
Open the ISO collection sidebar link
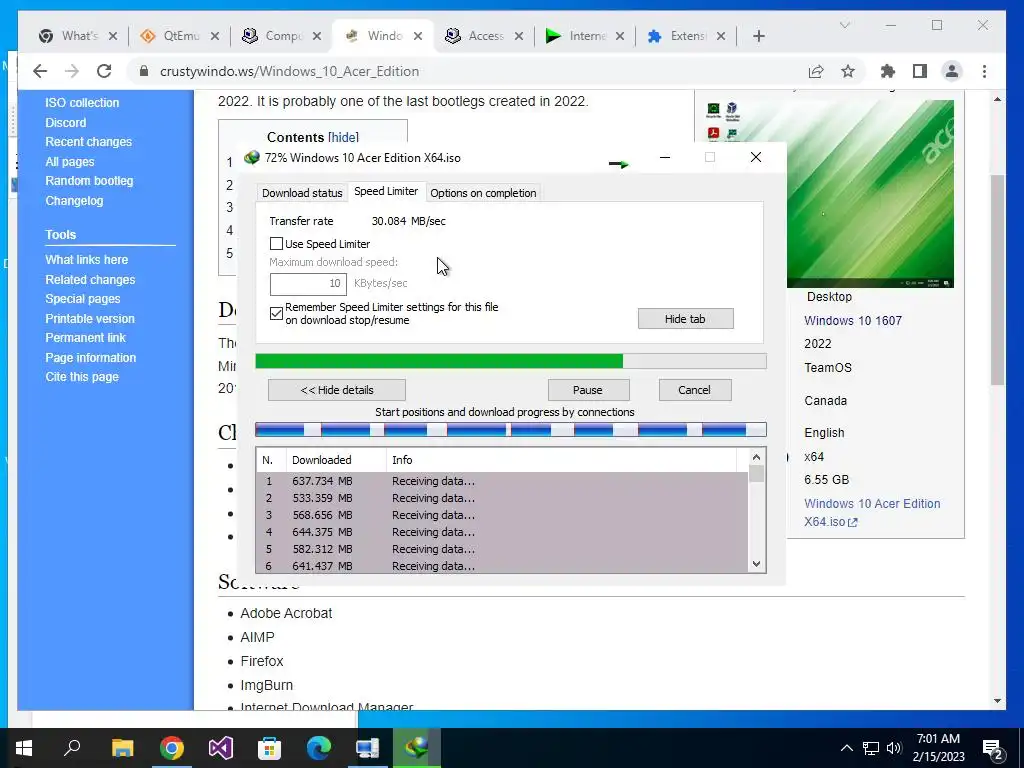coord(82,103)
